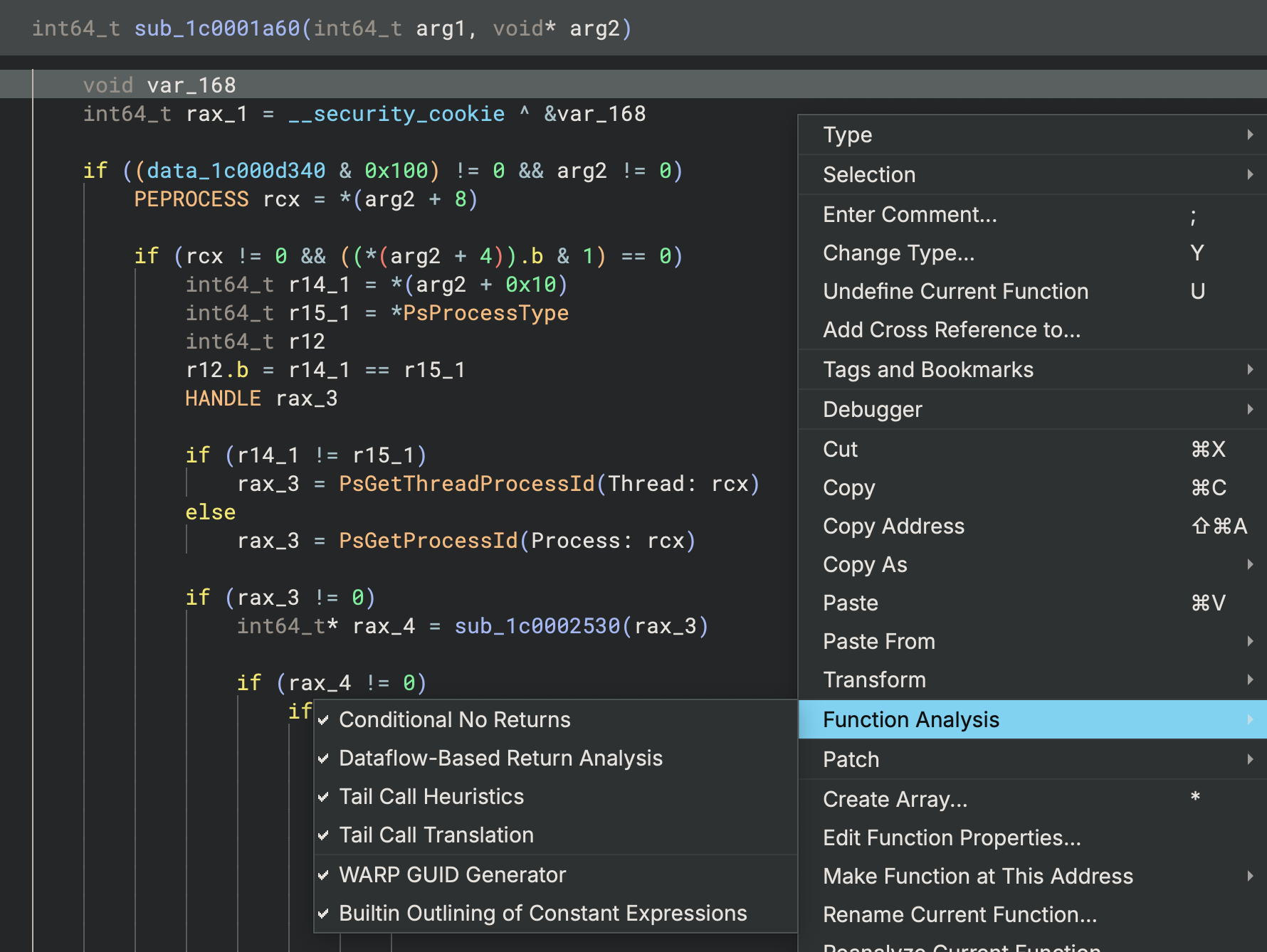Click variable r15_1 in its declaration
Viewport: 1267px width, 952px height.
pos(320,313)
